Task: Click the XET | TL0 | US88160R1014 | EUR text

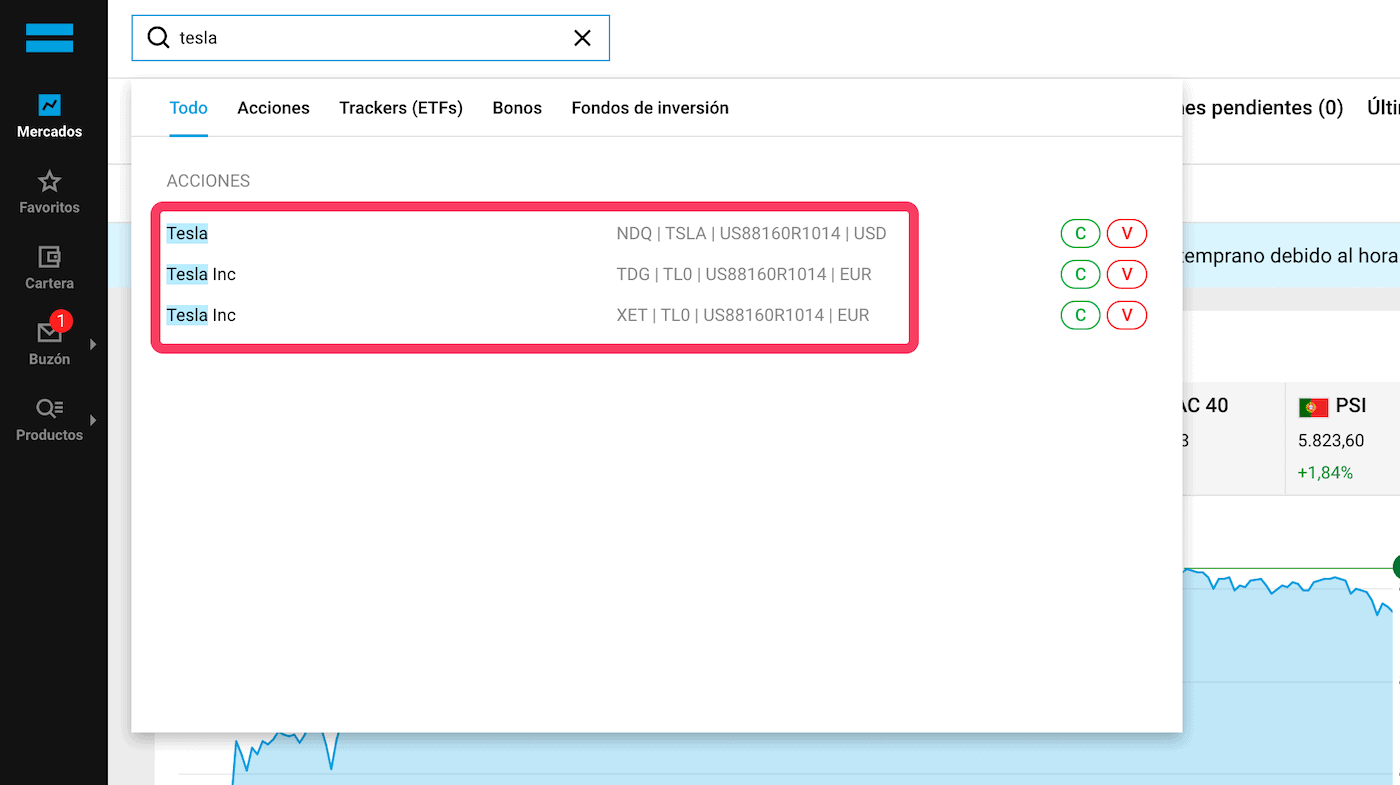Action: pyautogui.click(x=743, y=316)
